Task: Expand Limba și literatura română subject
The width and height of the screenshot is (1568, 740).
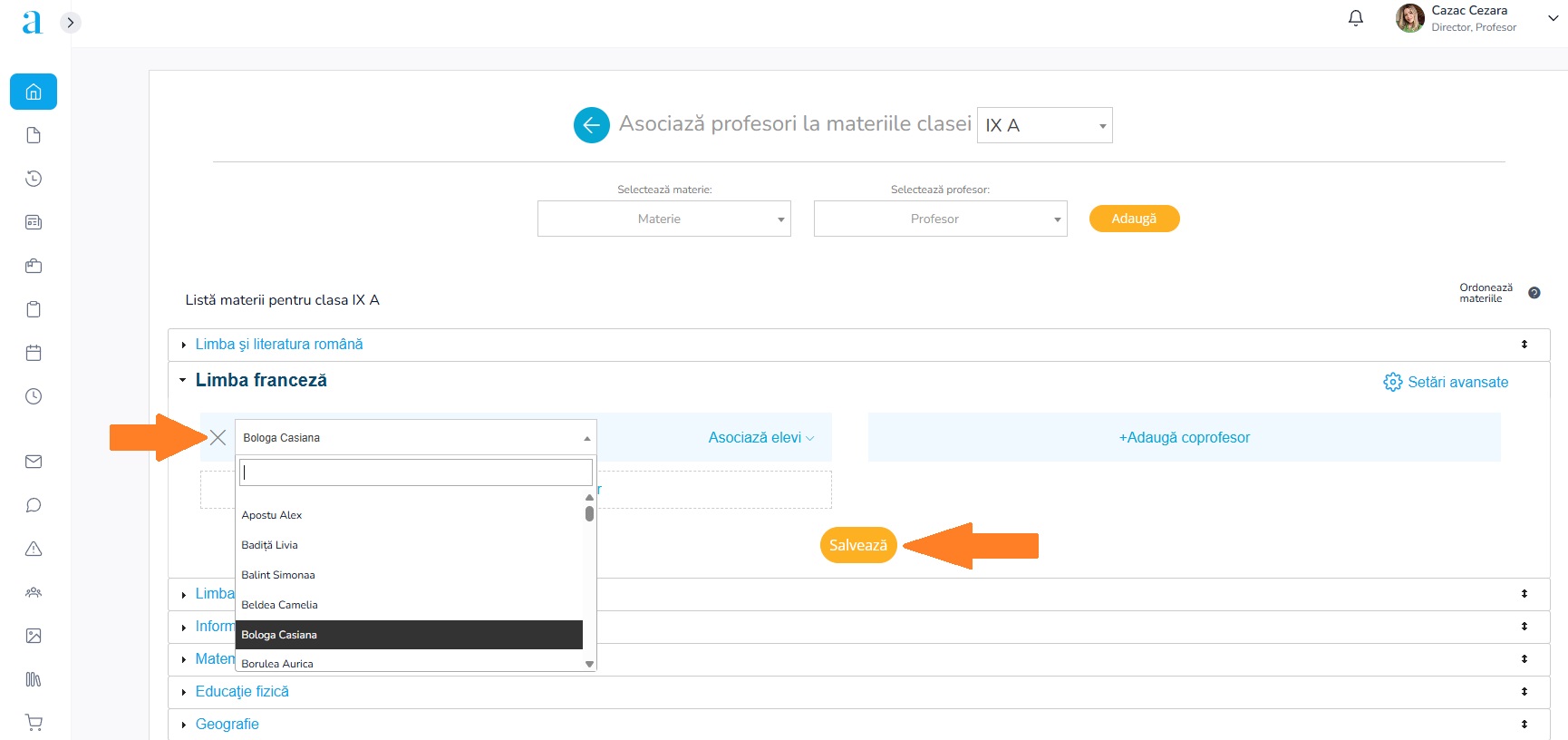Action: click(x=278, y=345)
